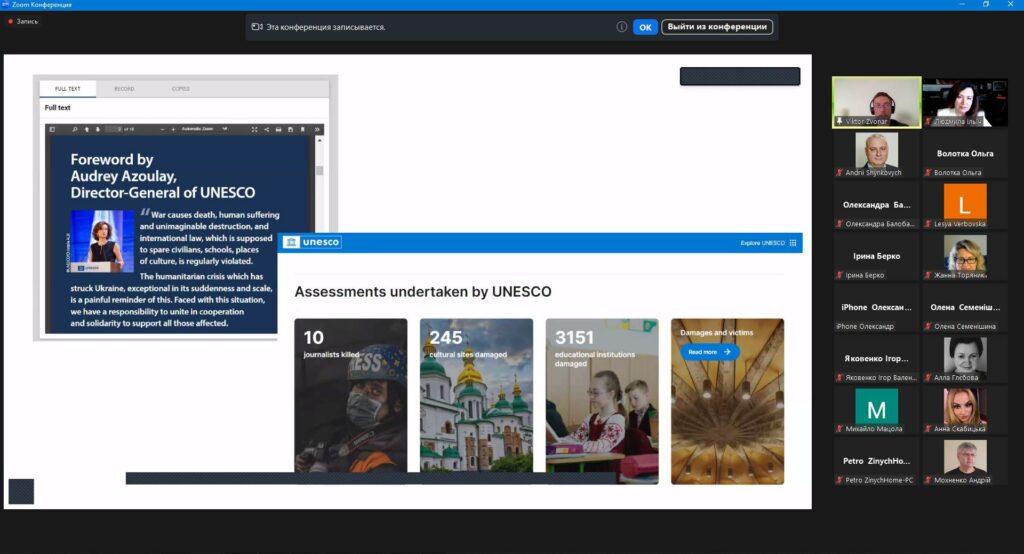Select Анна Скабицька participant tile
The image size is (1024, 554).
(x=965, y=410)
